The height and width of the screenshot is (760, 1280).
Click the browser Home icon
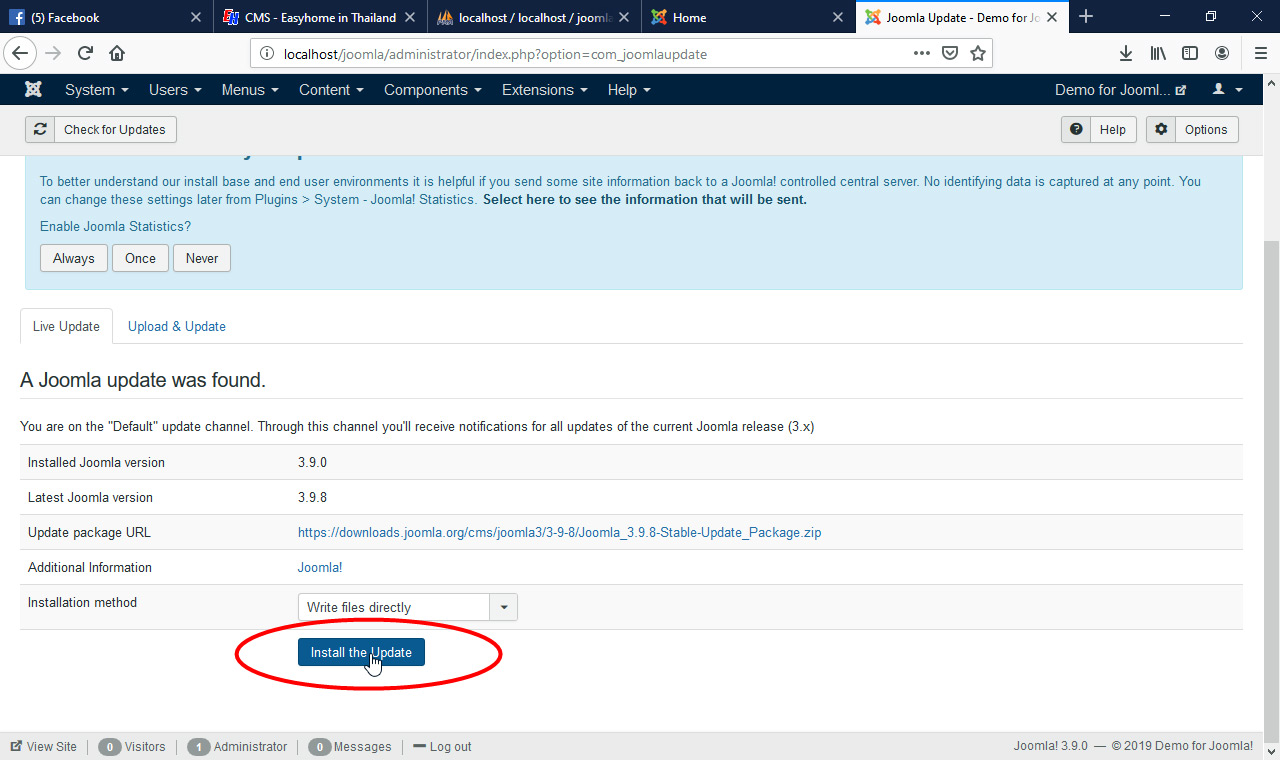[x=117, y=53]
